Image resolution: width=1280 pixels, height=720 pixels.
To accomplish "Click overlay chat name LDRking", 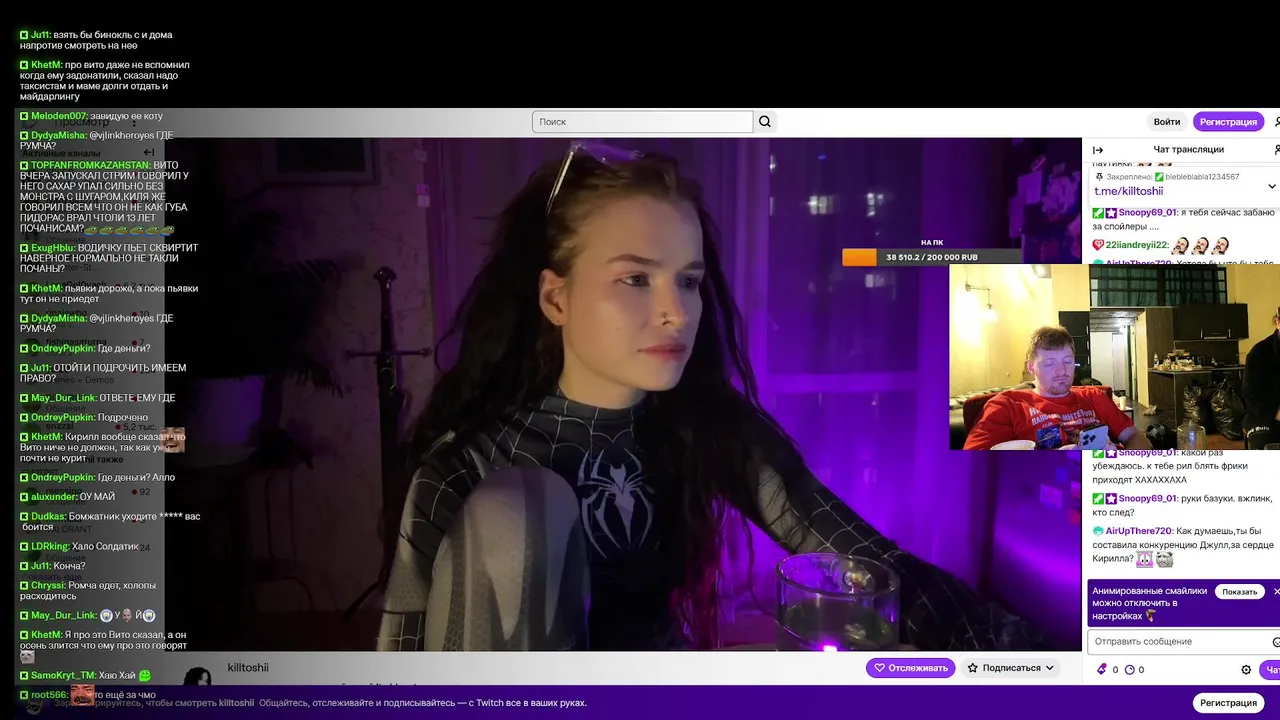I will point(50,547).
